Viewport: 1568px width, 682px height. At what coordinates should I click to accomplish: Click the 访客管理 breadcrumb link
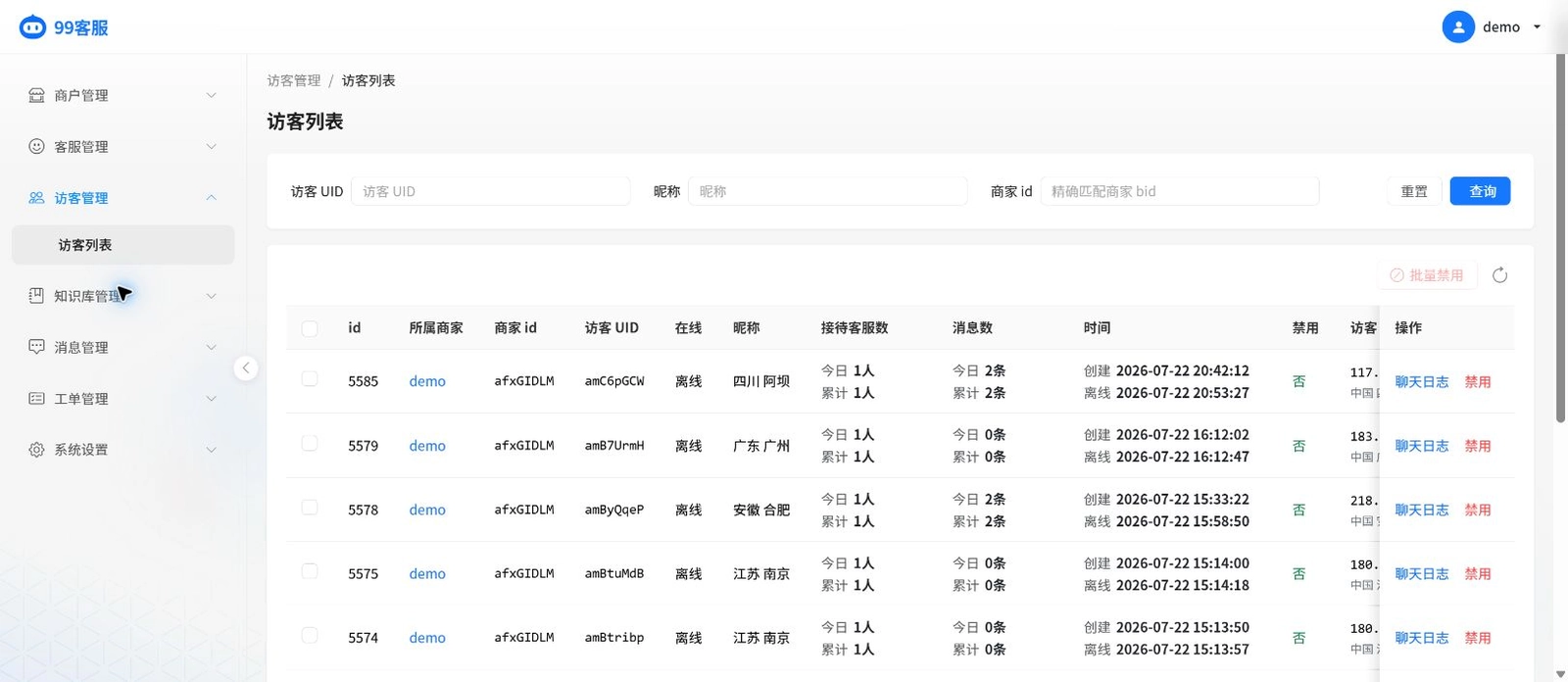[294, 80]
